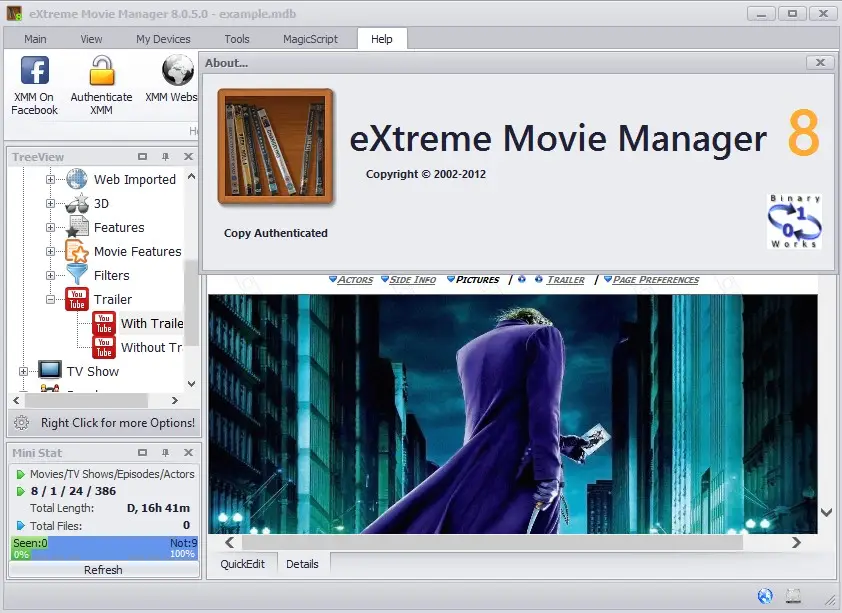Click the blue icon before Trailer link
Viewport: 842px width, 613px height.
click(x=539, y=279)
